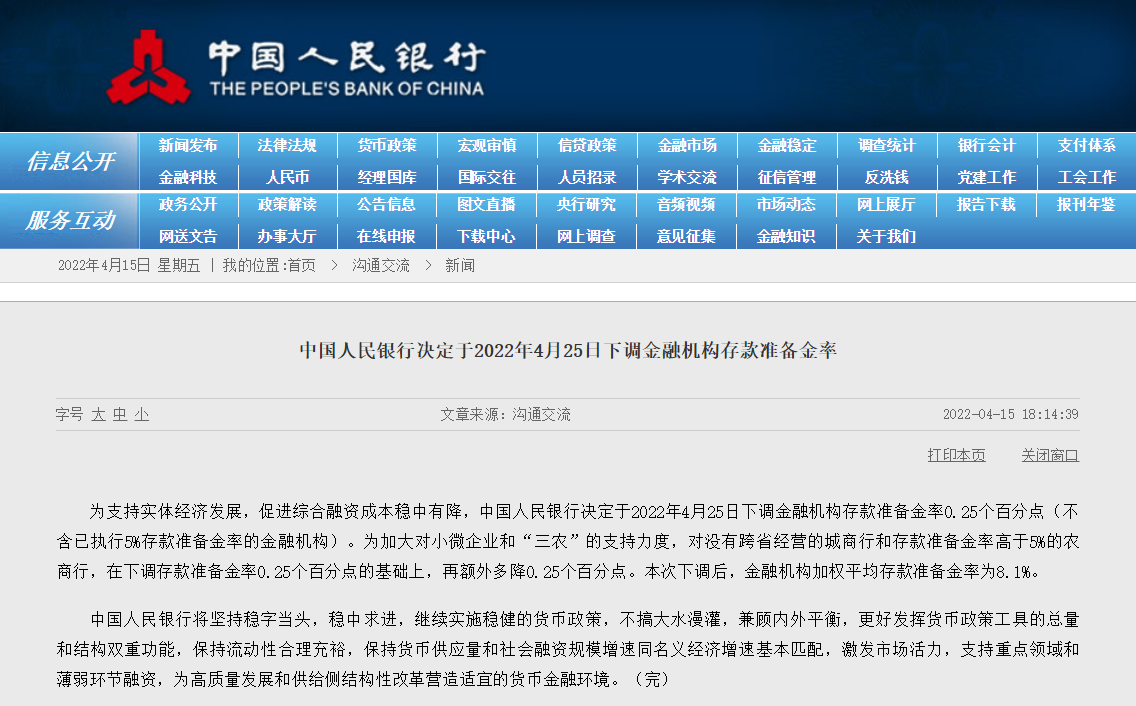Viewport: 1136px width, 706px height.
Task: Click 新闻 in the breadcrumb
Action: [459, 266]
